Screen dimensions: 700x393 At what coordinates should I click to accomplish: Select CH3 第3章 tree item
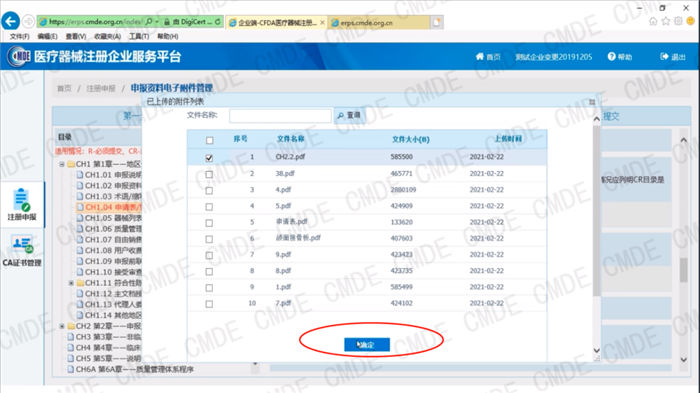click(104, 337)
